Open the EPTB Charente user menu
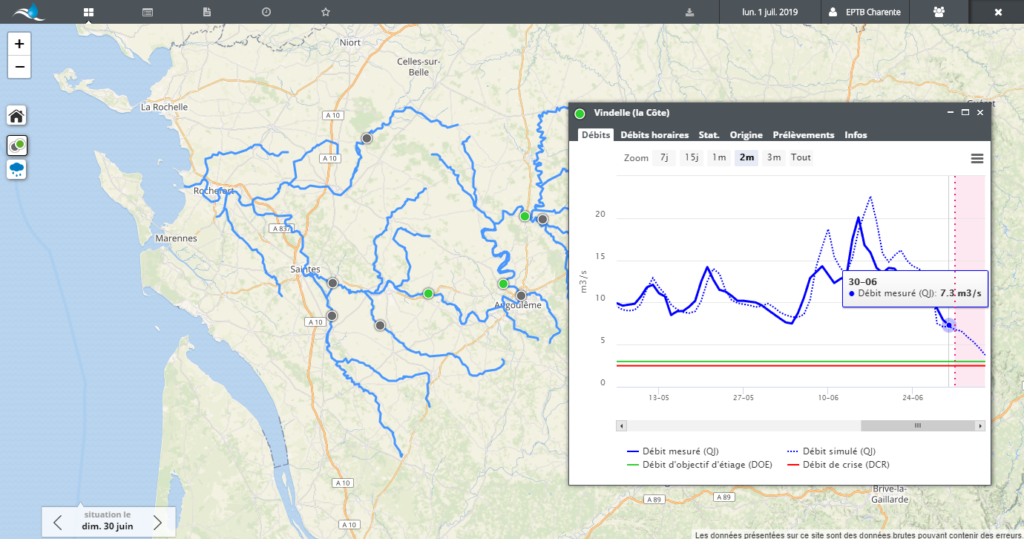 (x=865, y=12)
